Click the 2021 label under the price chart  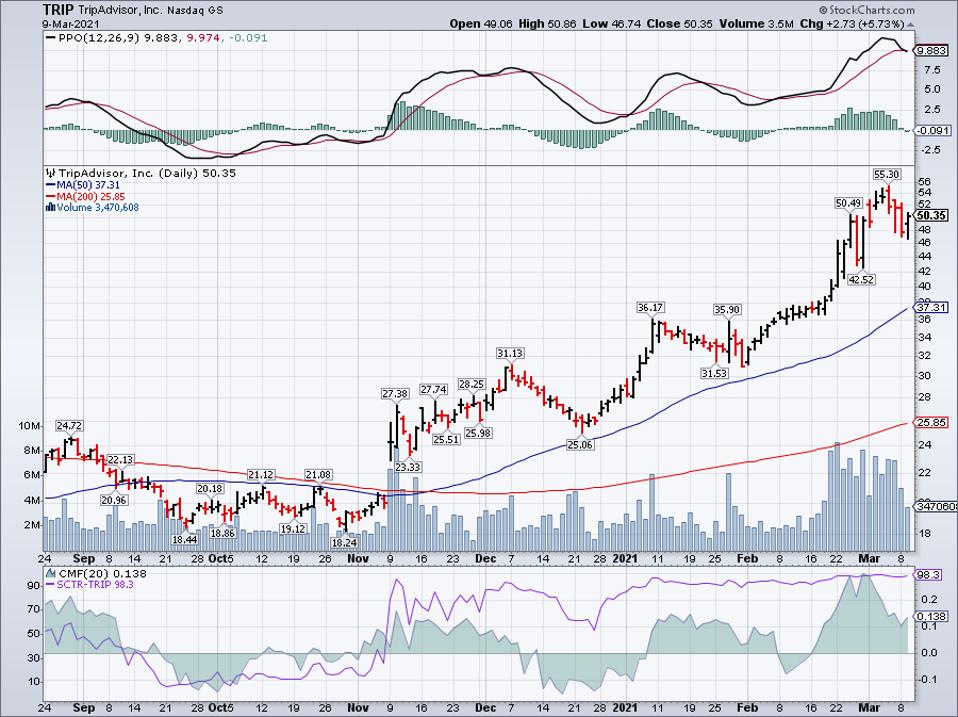(x=625, y=559)
